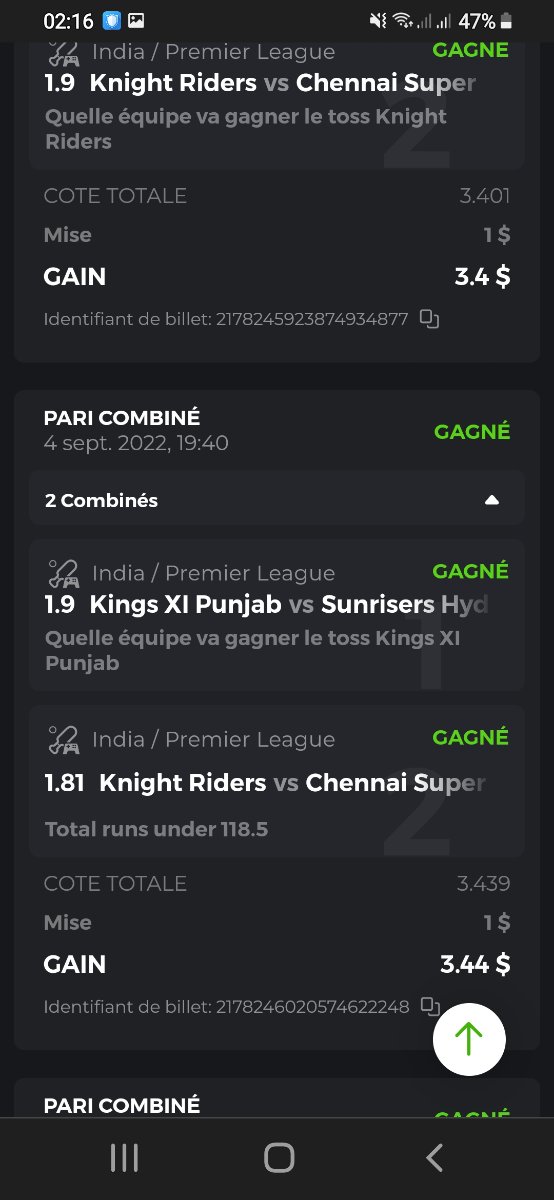Image resolution: width=554 pixels, height=1200 pixels.
Task: Tap the esports icon beside Kings XI Punjab
Action: 64,573
